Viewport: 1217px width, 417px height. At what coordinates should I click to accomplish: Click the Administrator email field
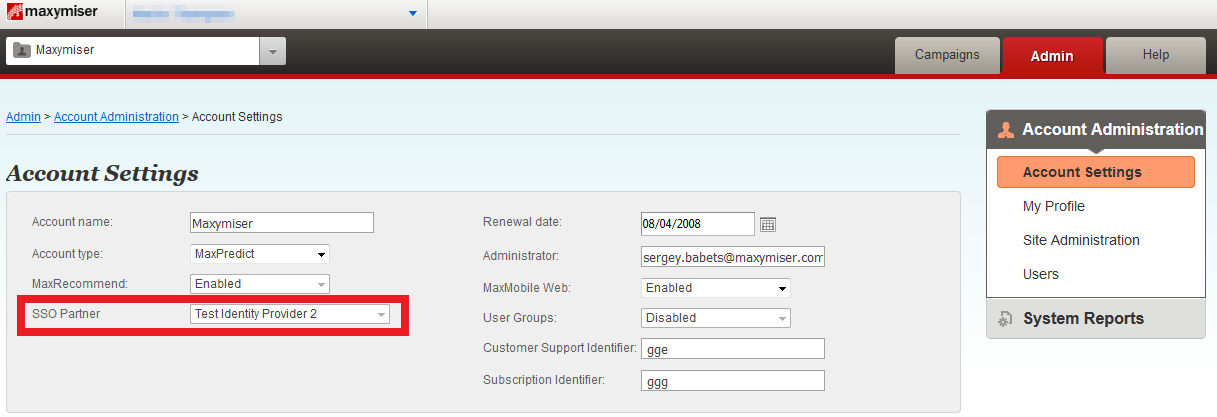[733, 258]
